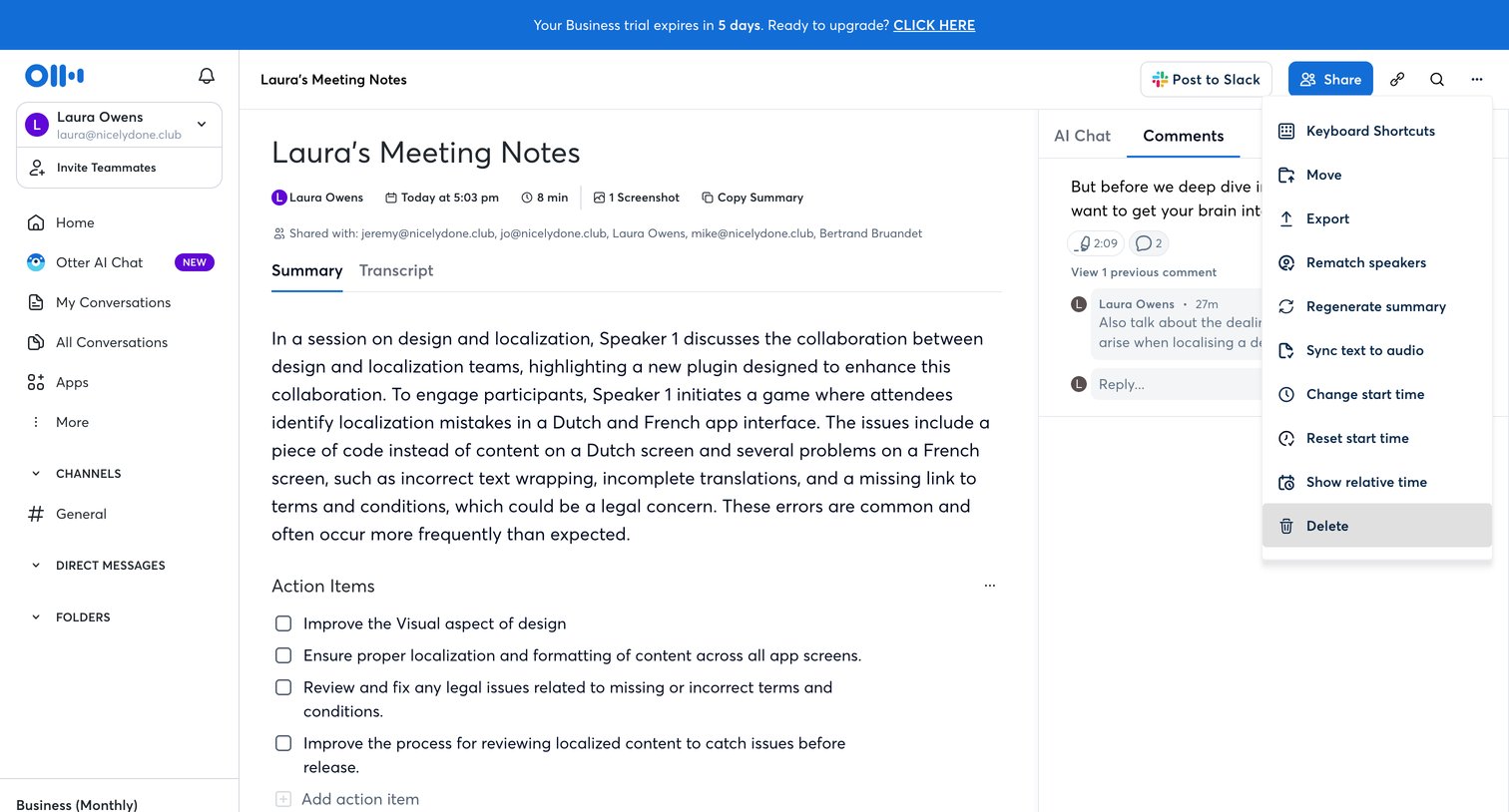Screen dimensions: 1509x812
Task: Click the 1 Screenshot indicator
Action: click(x=636, y=198)
